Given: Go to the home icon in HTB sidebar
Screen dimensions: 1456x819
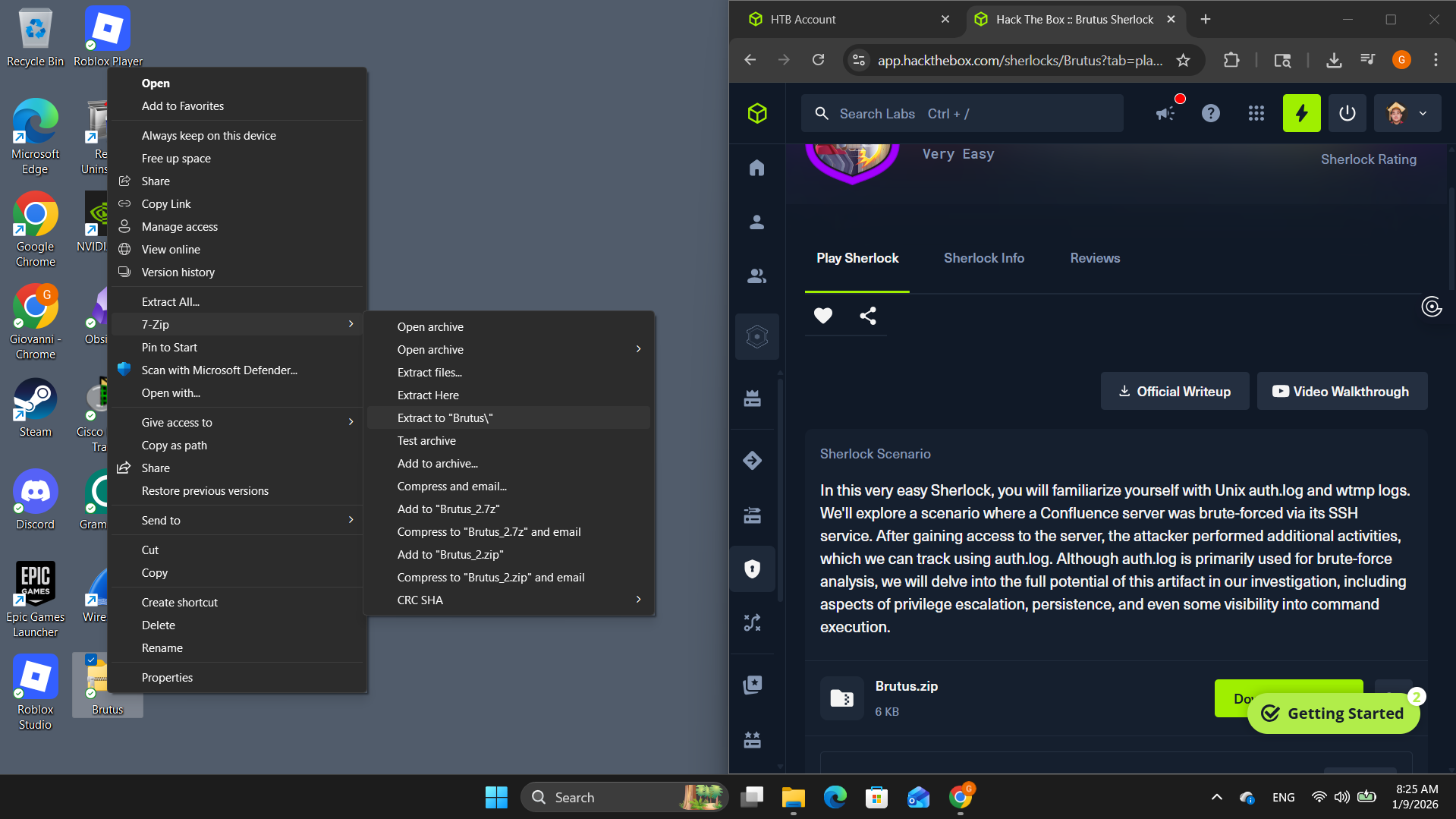Looking at the screenshot, I should [x=757, y=168].
